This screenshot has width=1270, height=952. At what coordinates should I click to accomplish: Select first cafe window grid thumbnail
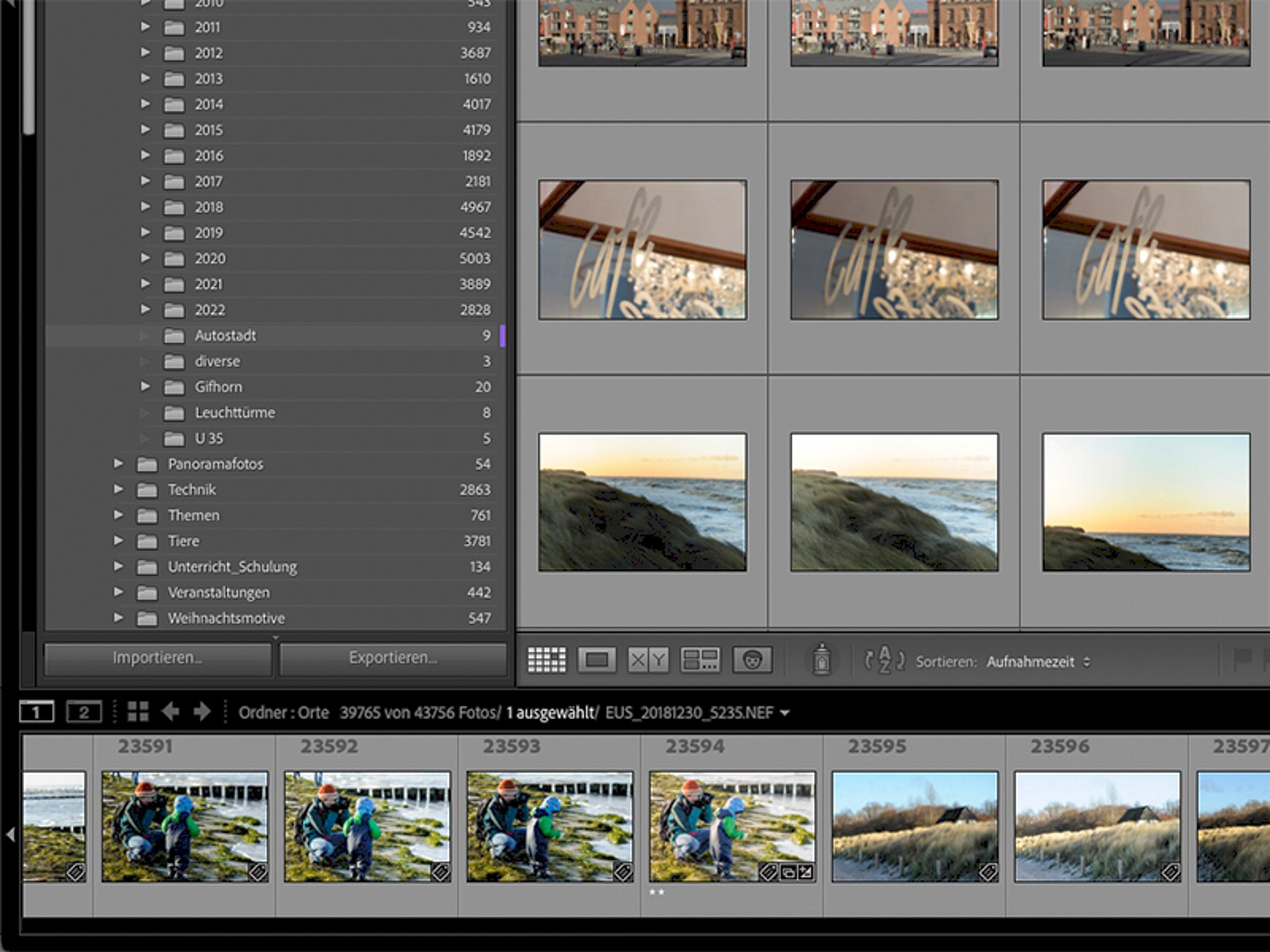(642, 249)
